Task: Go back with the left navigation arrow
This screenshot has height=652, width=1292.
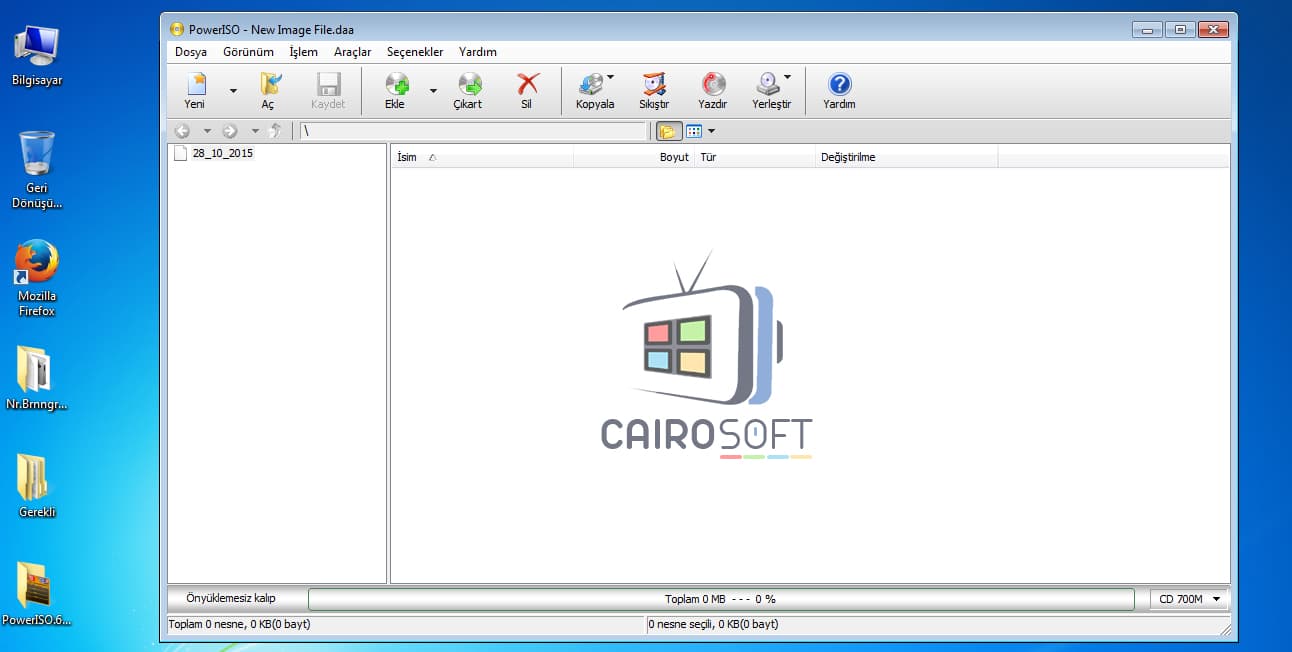Action: click(x=182, y=131)
